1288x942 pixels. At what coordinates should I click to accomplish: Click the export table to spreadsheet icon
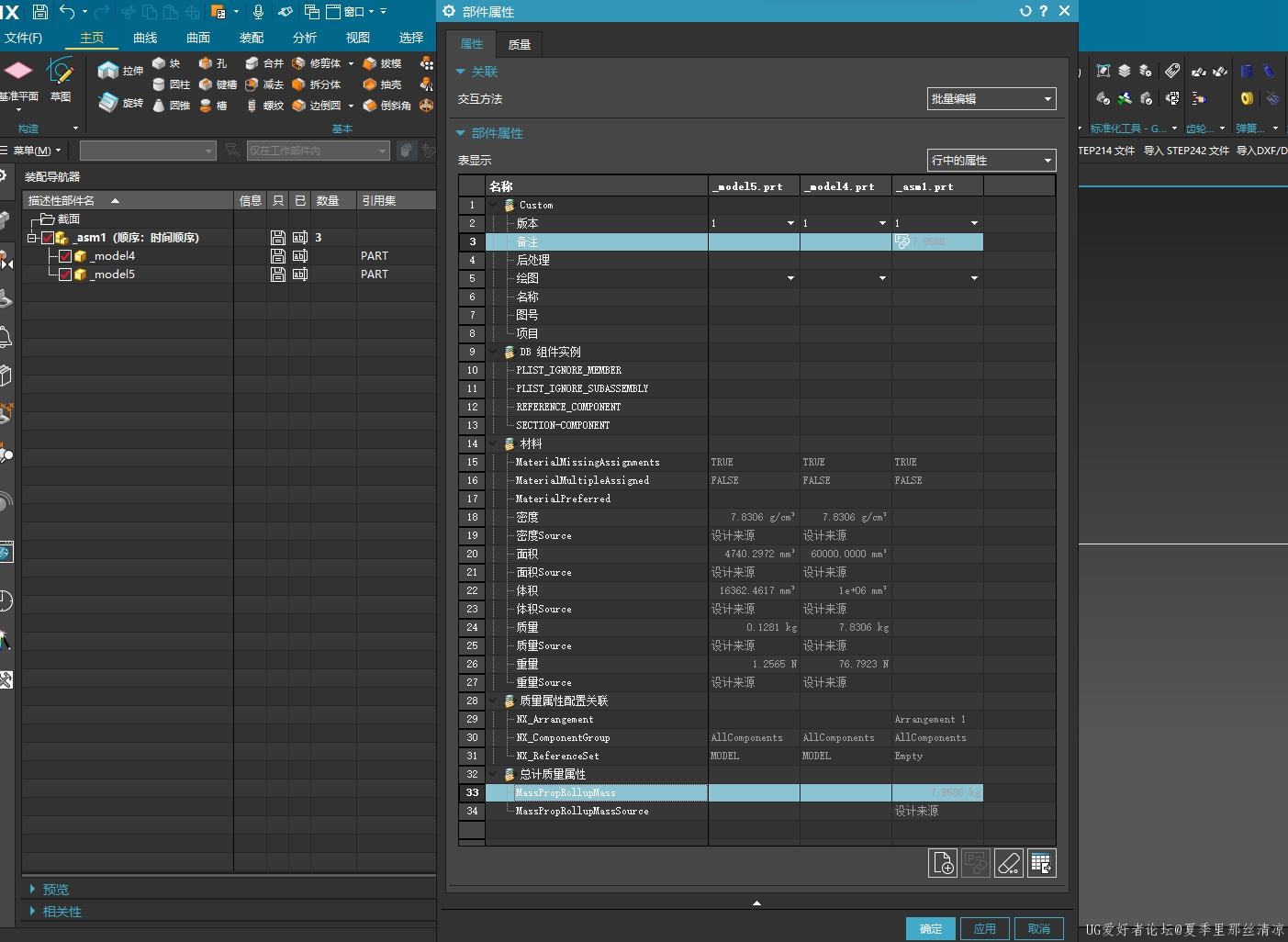pyautogui.click(x=1042, y=863)
